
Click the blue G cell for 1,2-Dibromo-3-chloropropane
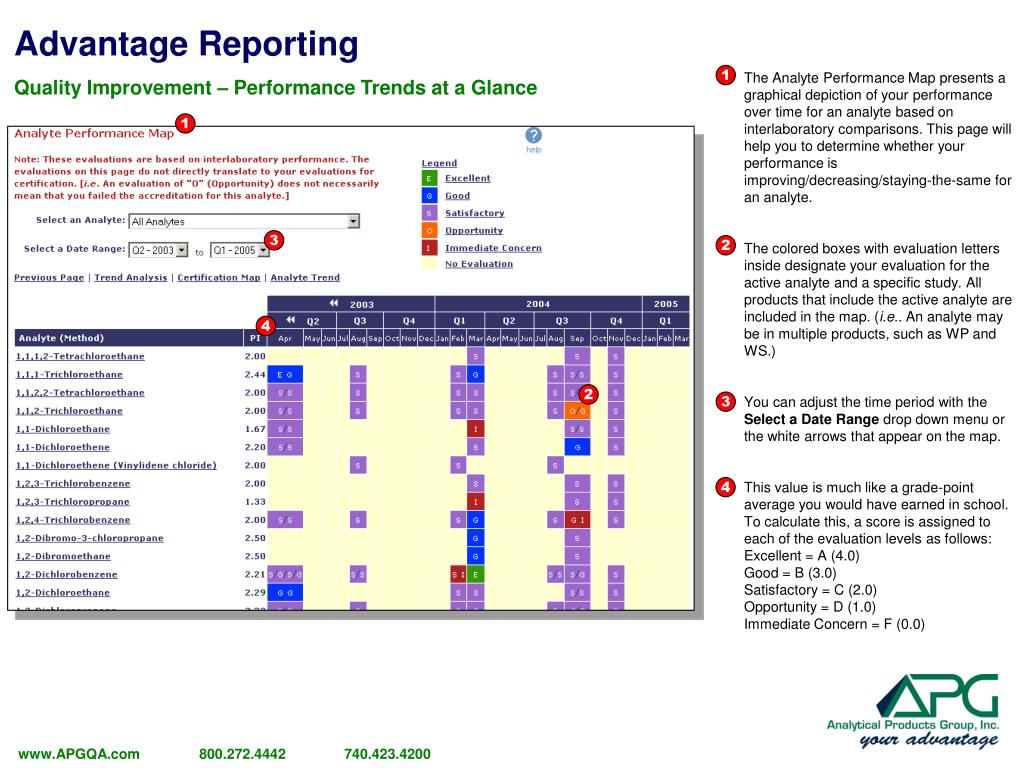[475, 538]
